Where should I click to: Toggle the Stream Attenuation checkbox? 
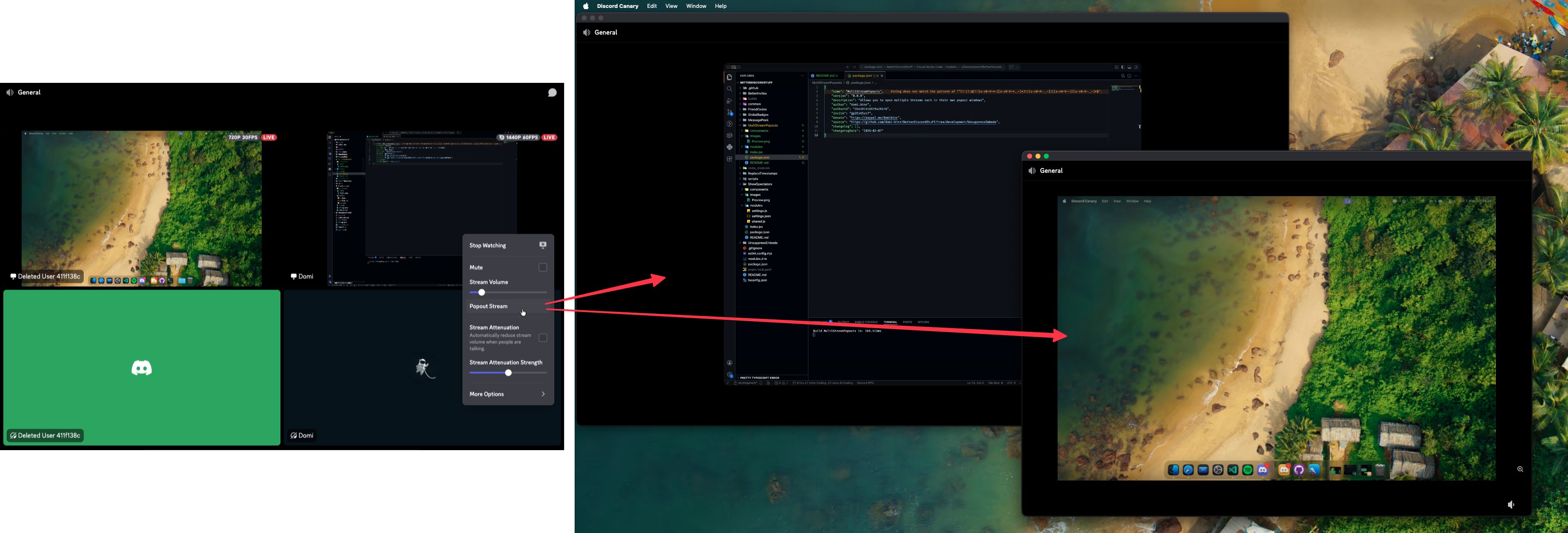[x=543, y=338]
